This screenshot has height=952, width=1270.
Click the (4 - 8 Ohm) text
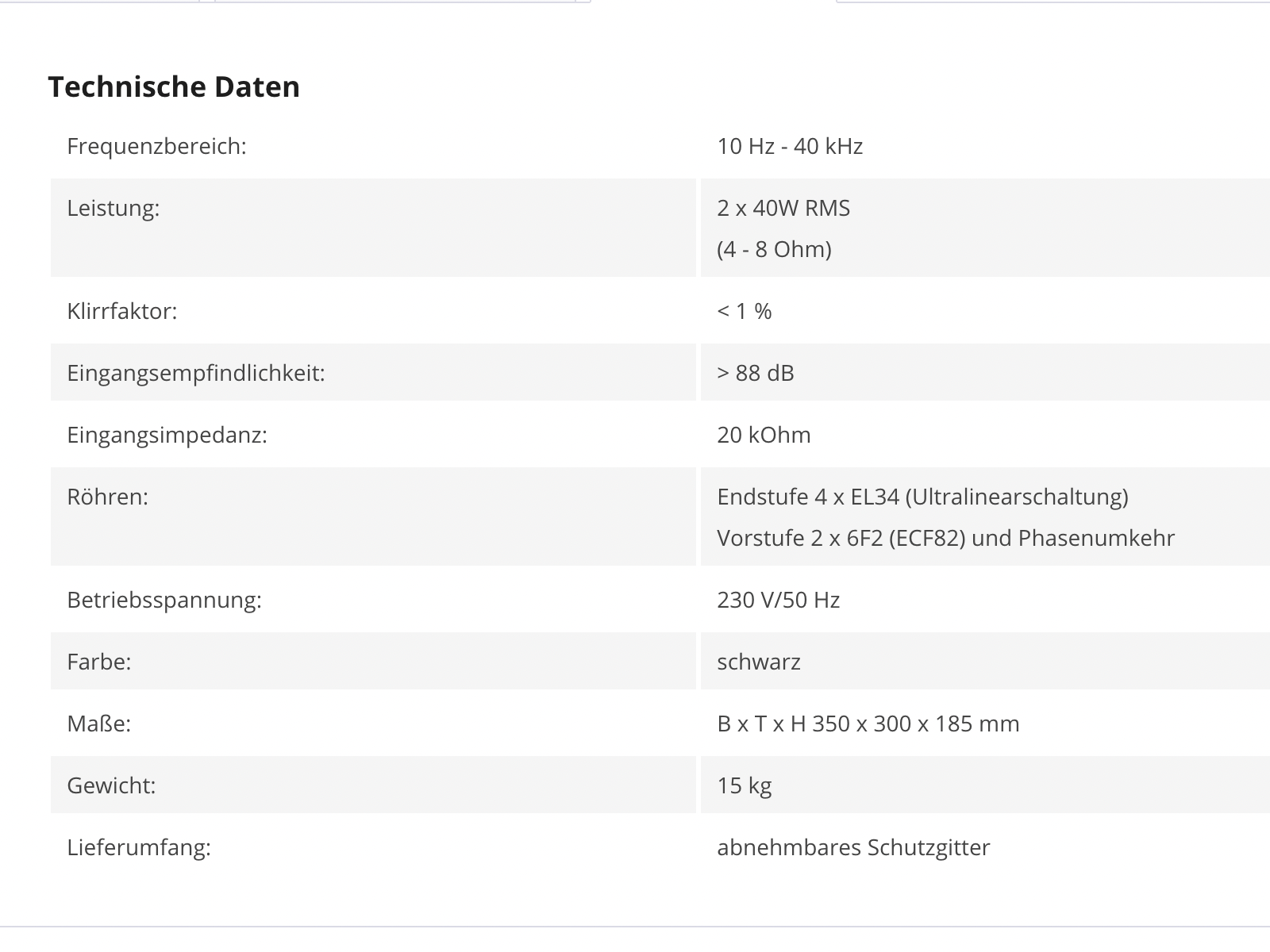pos(774,250)
